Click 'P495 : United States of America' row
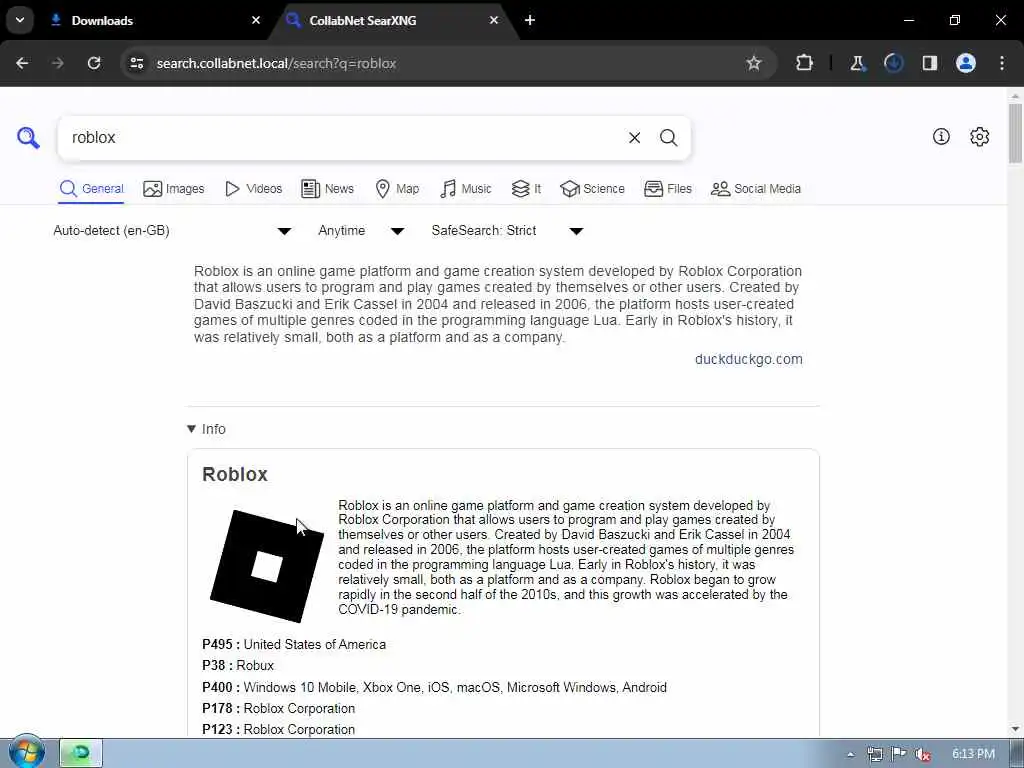 [294, 645]
